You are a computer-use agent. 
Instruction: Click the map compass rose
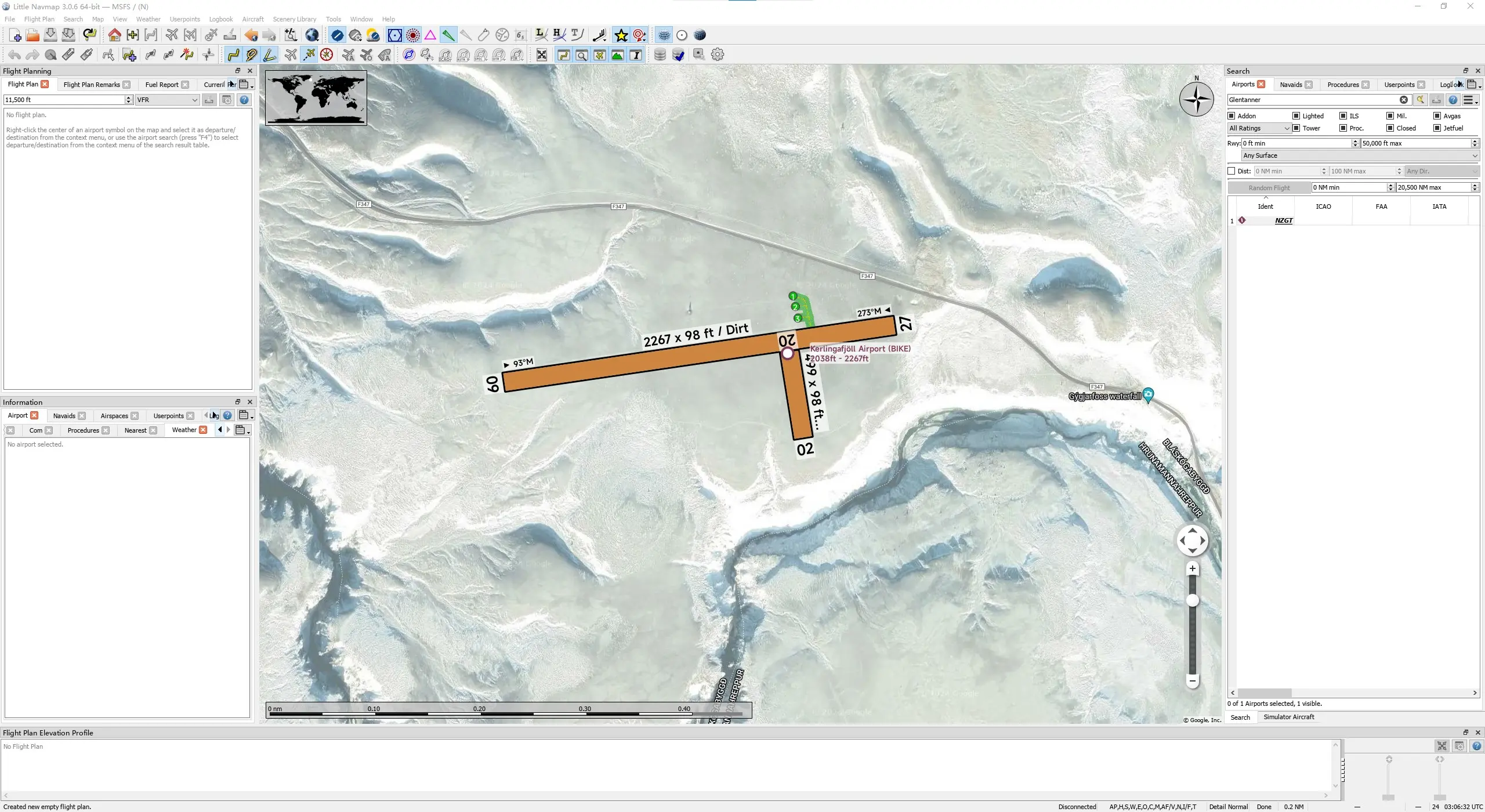pos(1196,99)
